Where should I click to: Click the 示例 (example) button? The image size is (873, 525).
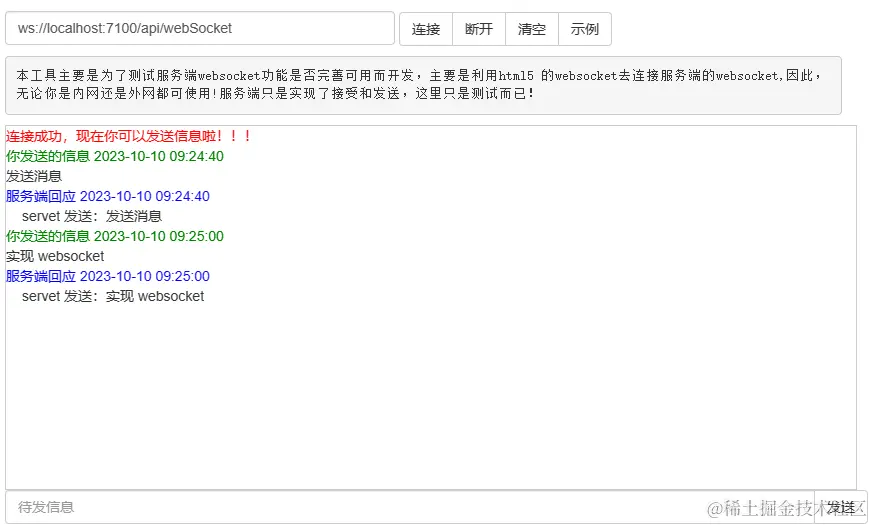click(585, 29)
